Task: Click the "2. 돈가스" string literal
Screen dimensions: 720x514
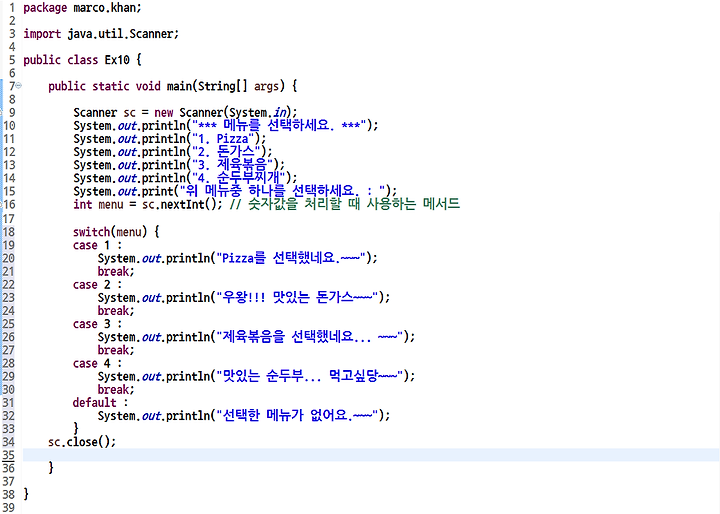Action: tap(226, 152)
